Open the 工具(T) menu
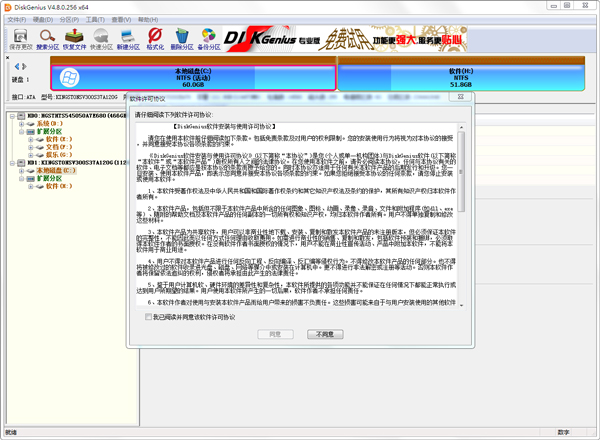The height and width of the screenshot is (440, 600). (x=95, y=19)
